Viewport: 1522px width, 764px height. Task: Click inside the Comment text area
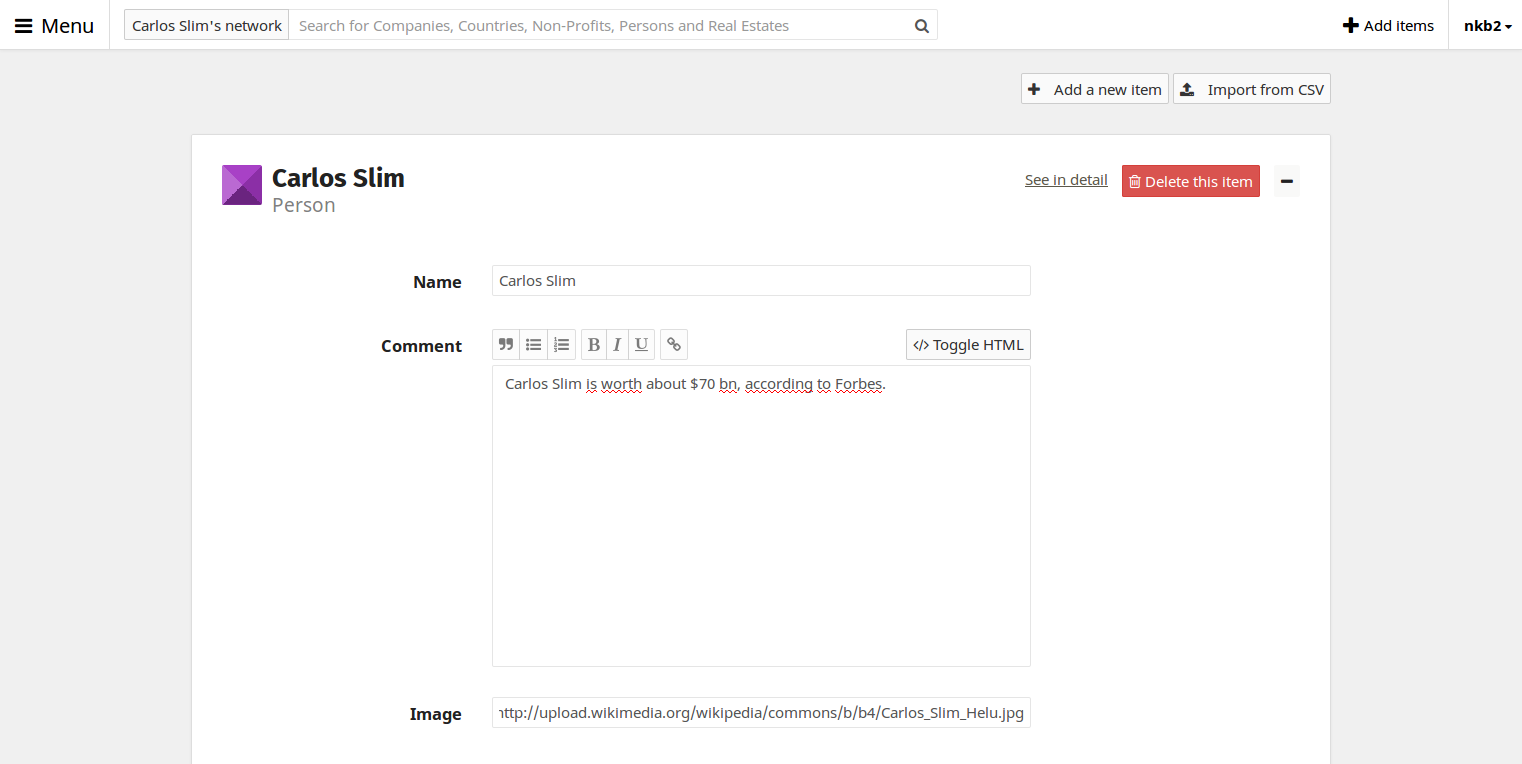761,516
